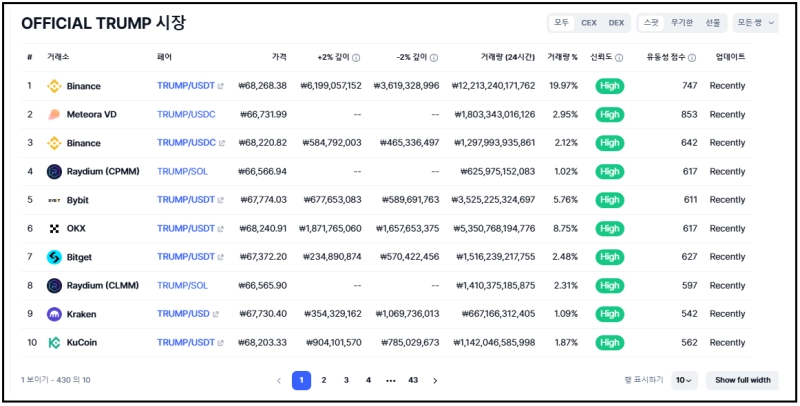
Task: Open the rows-per-page 10 dropdown
Action: (x=684, y=380)
